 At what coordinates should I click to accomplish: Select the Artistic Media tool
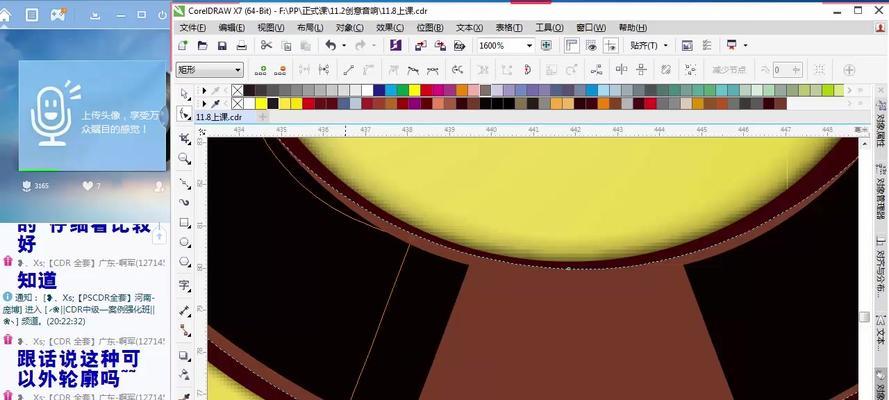[x=184, y=202]
